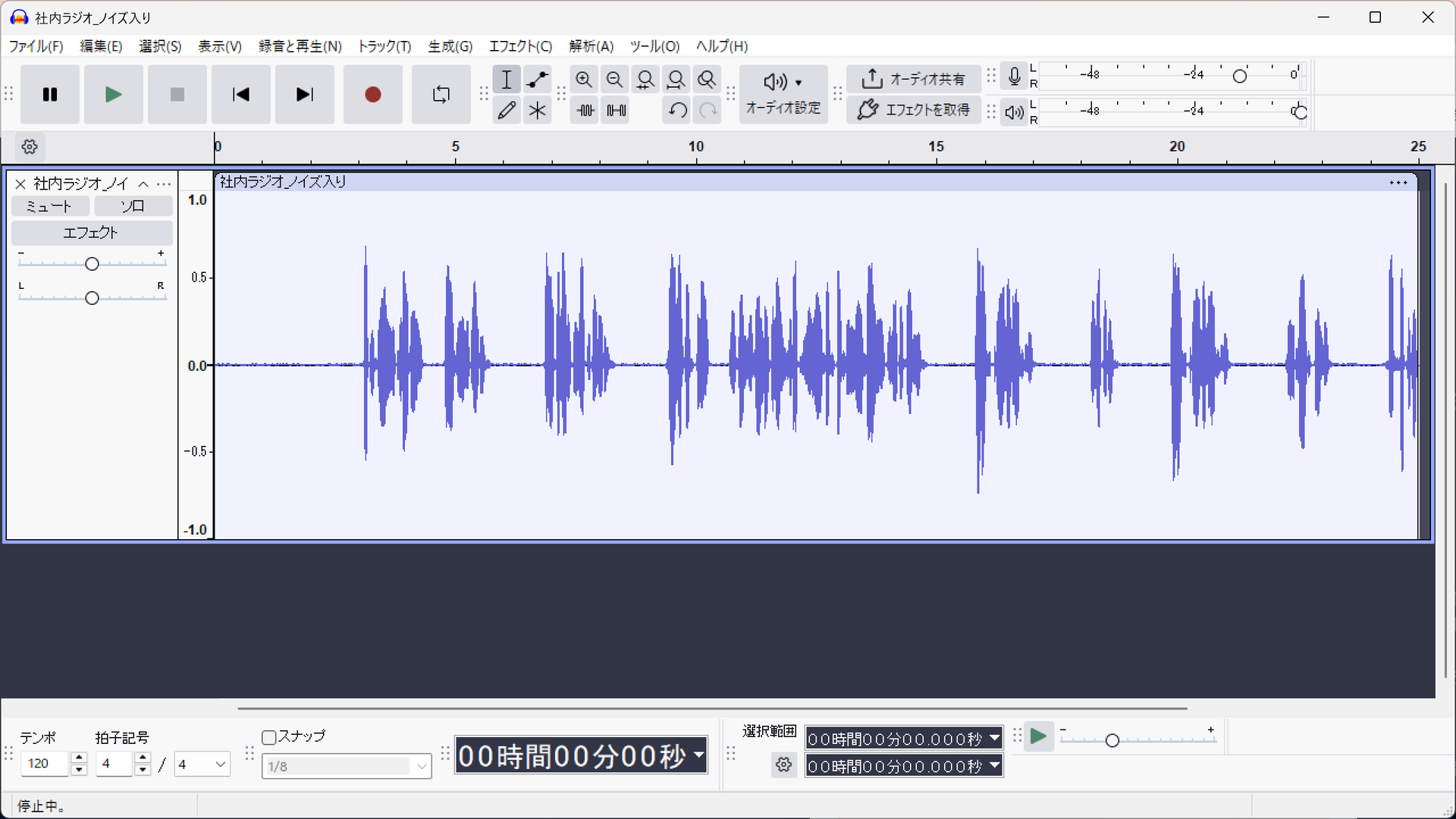Screen dimensions: 1456x819
Task: Open the オーディオ設定 dropdown
Action: tap(783, 94)
